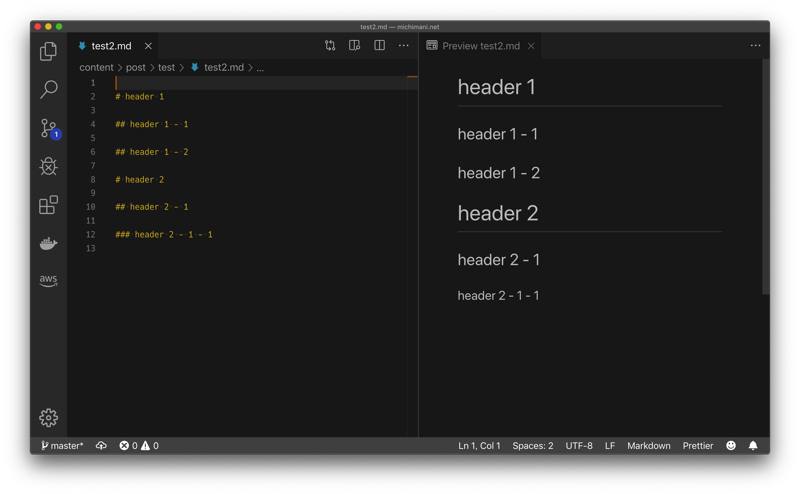800x494 pixels.
Task: Click preview heading 'header 1 - 1'
Action: (x=497, y=134)
